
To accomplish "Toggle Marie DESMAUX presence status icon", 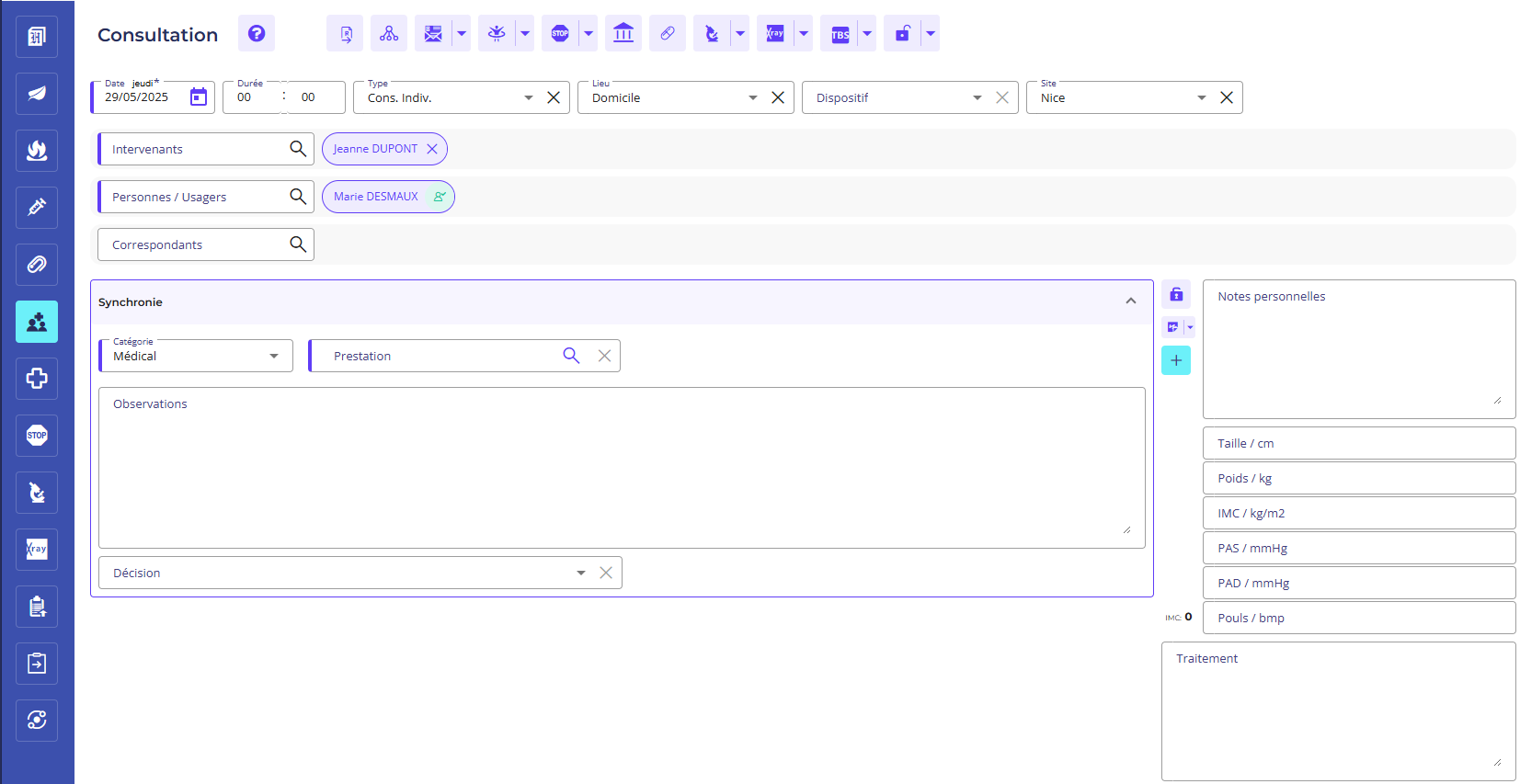I will [440, 197].
